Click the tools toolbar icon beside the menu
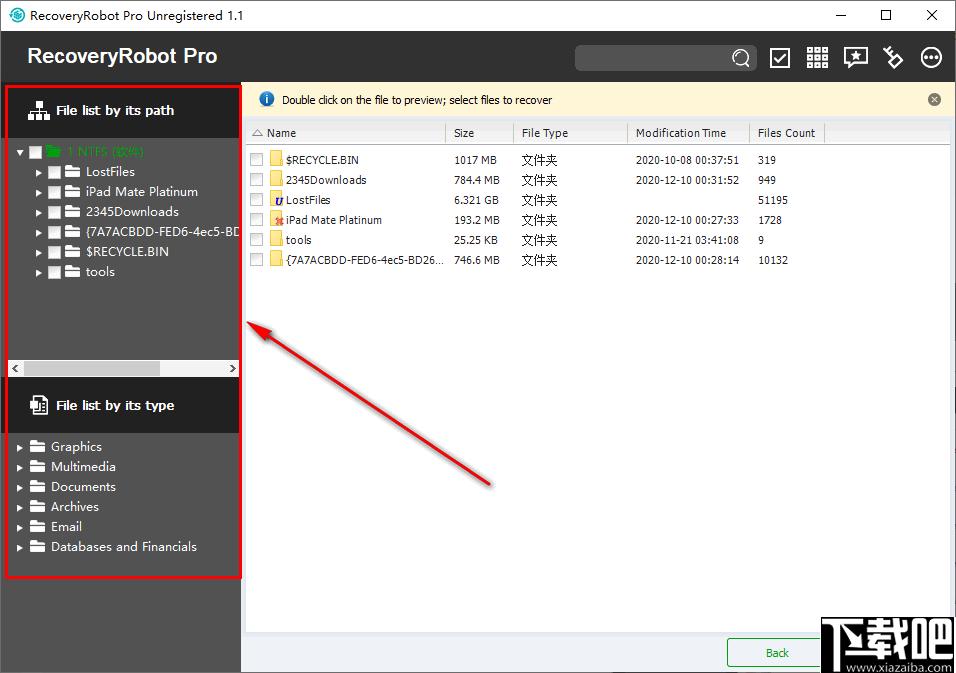 pos(893,57)
